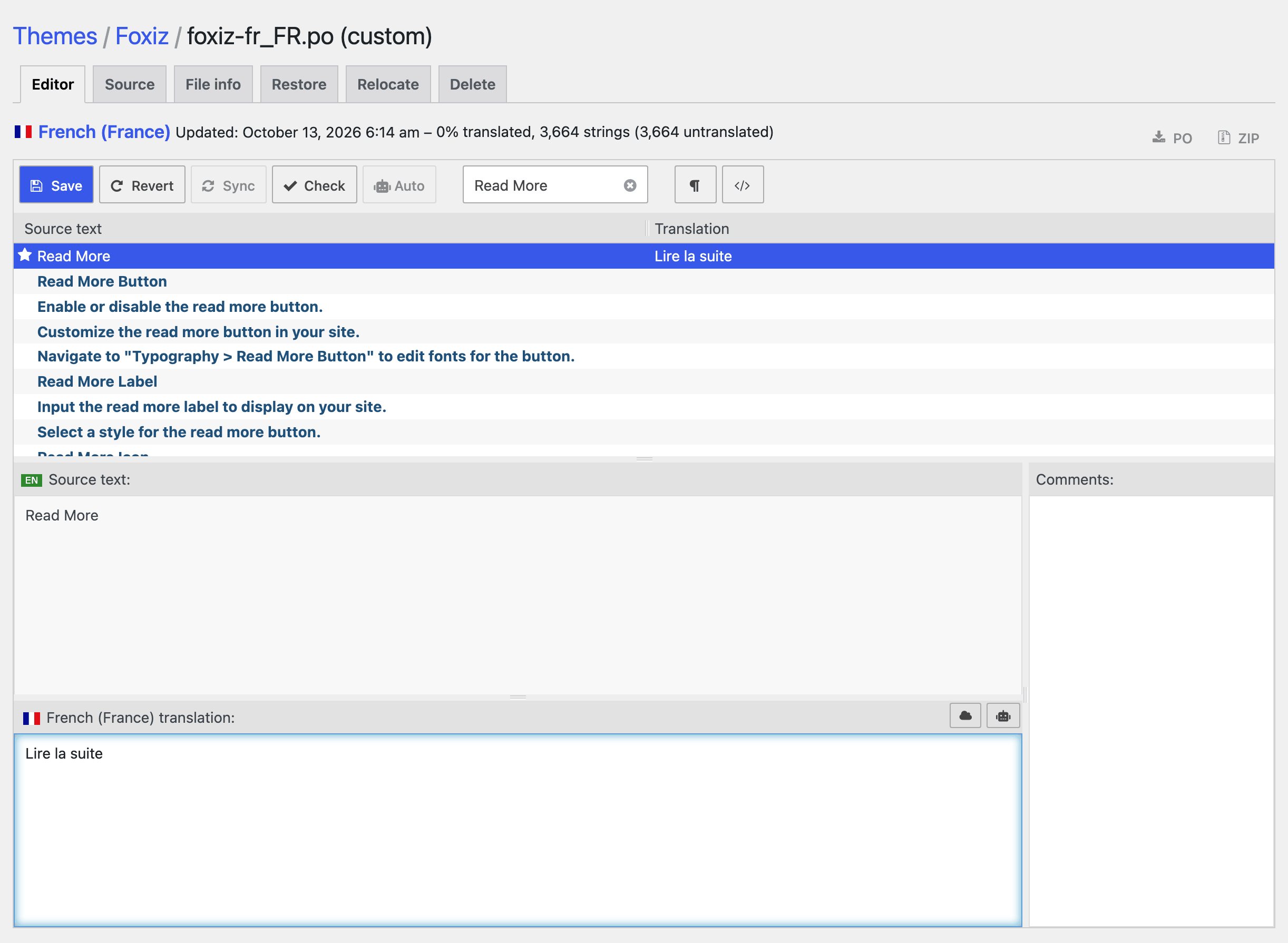This screenshot has height=943, width=1288.
Task: Select the Read More Button string
Action: [x=644, y=281]
